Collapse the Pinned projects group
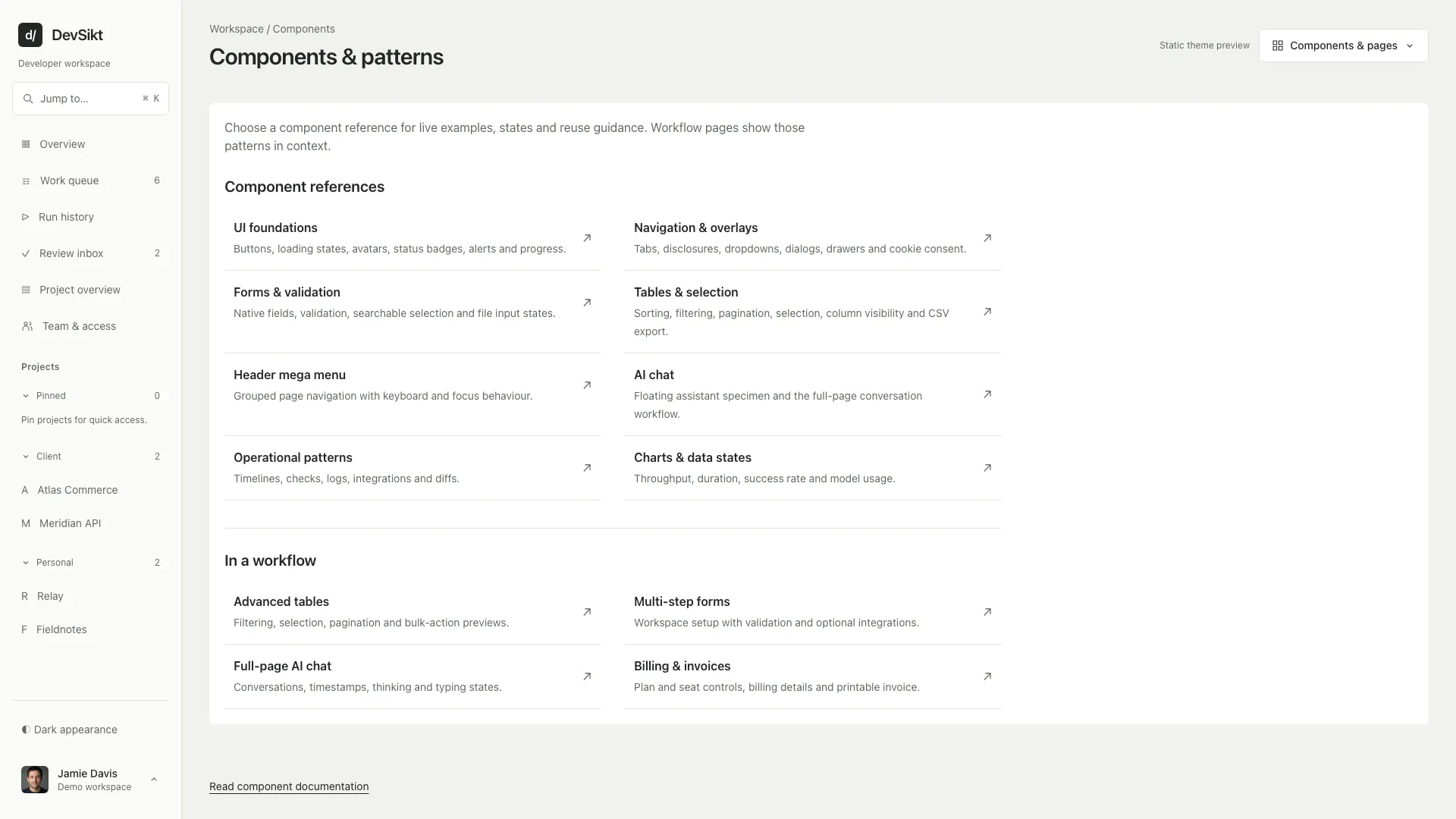This screenshot has height=819, width=1456. 90,396
